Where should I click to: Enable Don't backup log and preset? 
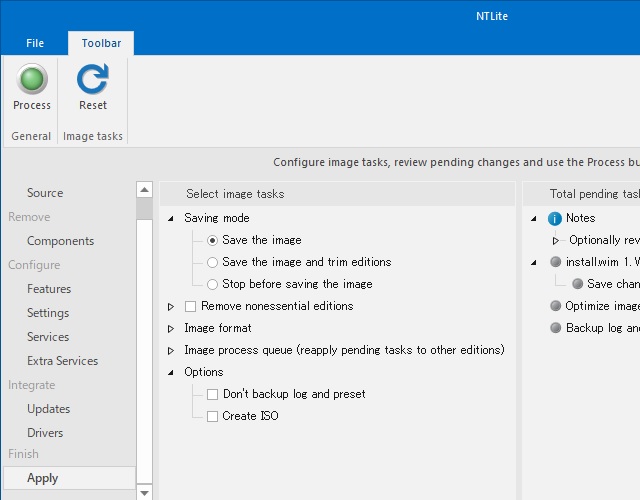(x=212, y=394)
